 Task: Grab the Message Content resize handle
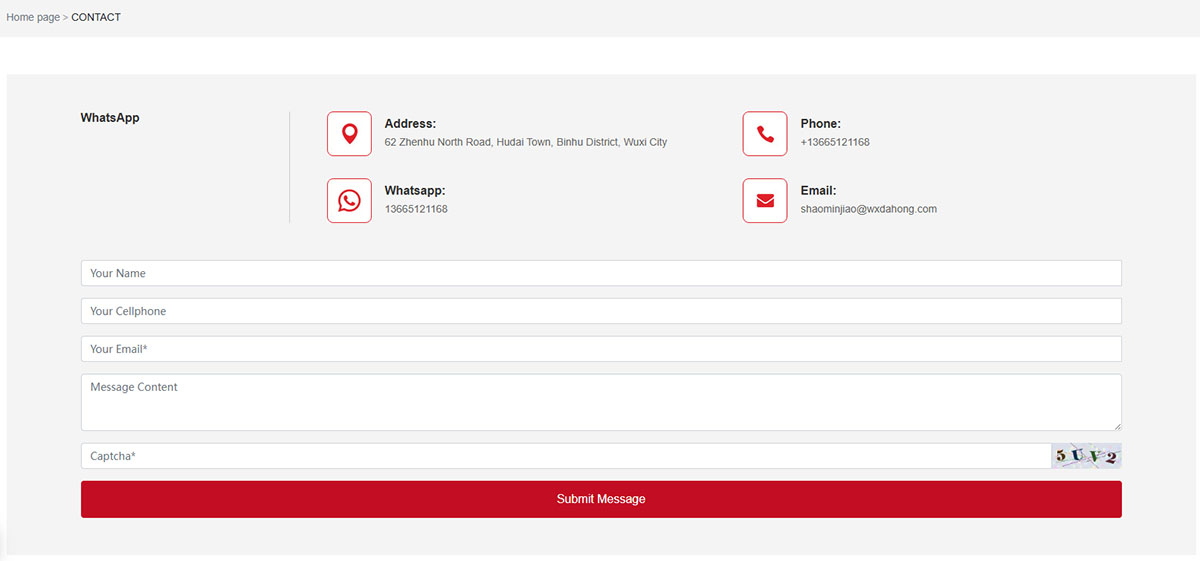coord(1117,426)
